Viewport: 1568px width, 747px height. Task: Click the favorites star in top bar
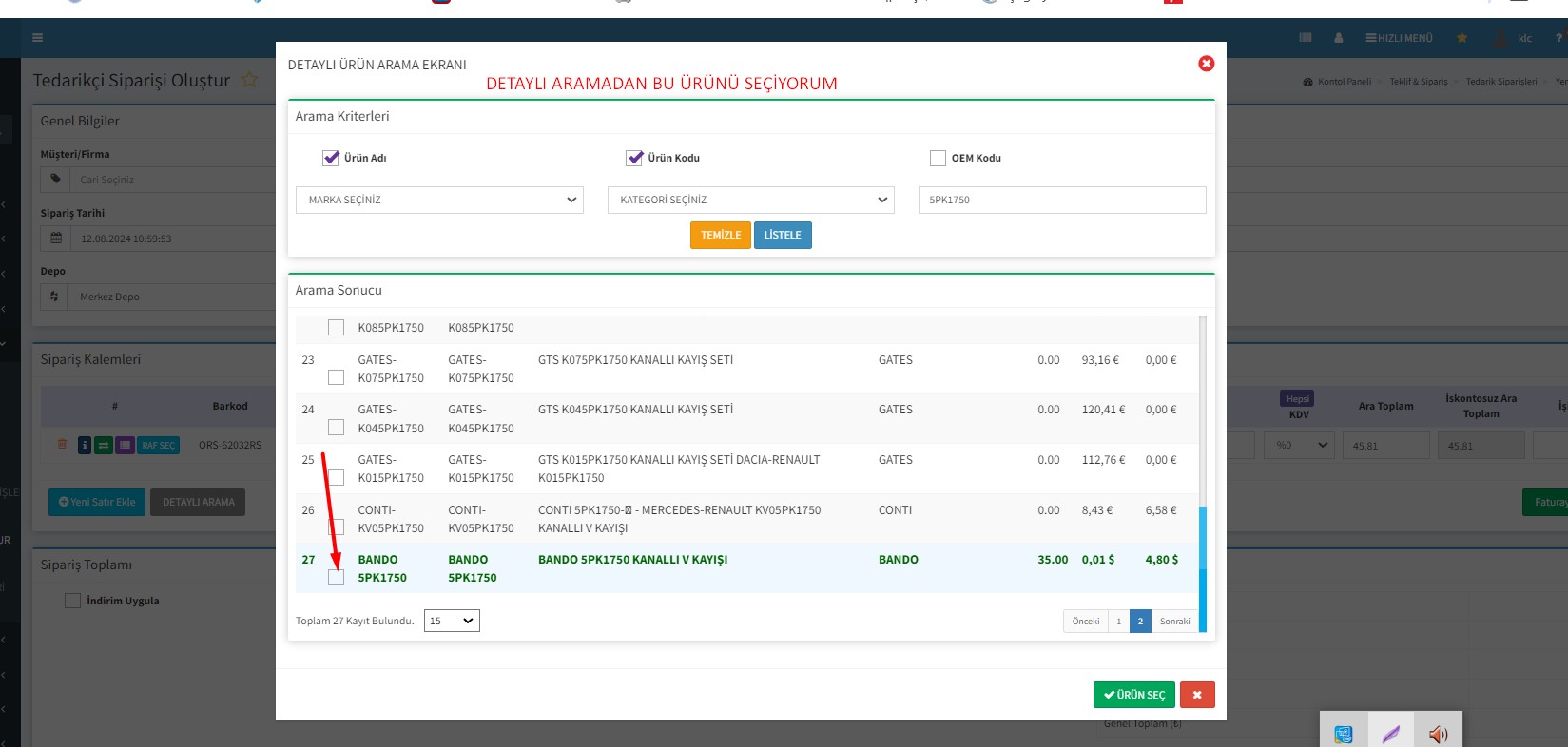(x=1462, y=38)
